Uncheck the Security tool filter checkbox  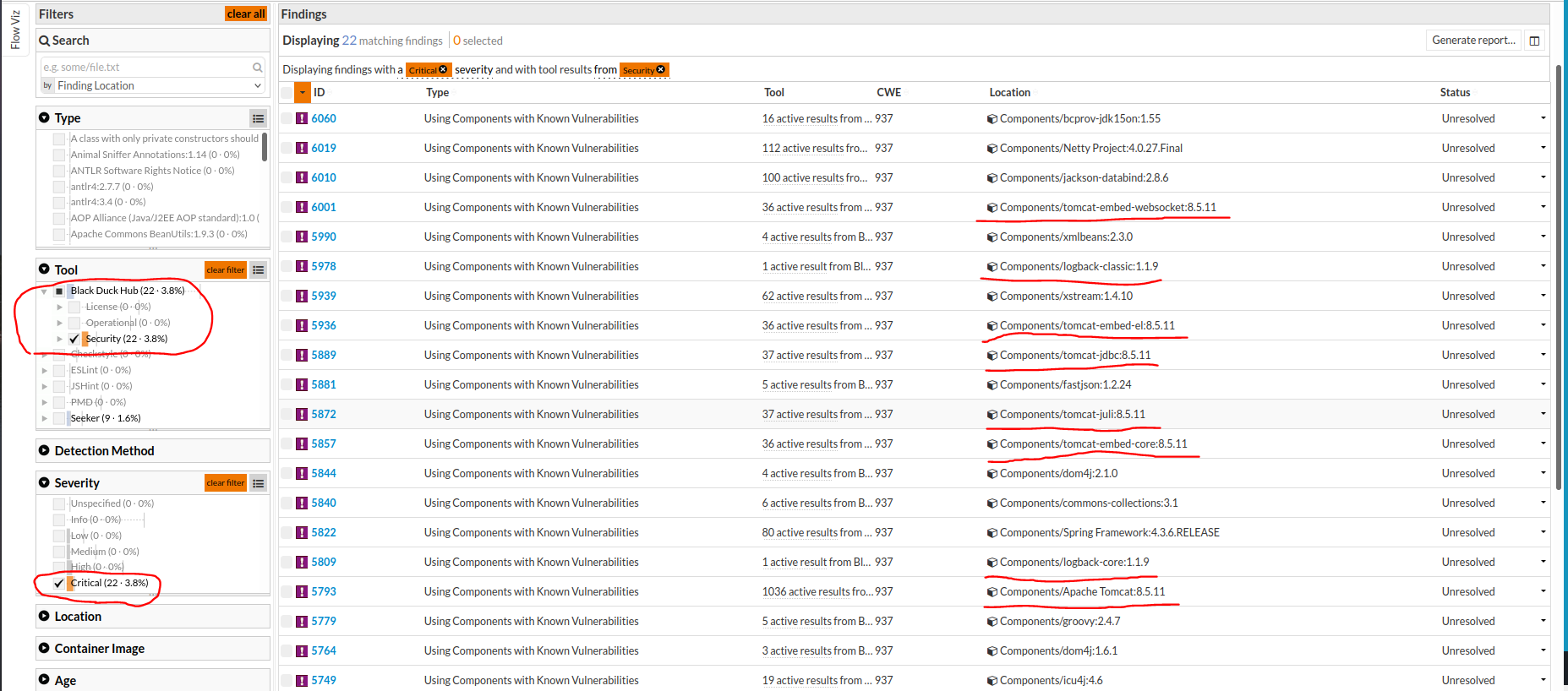tap(74, 339)
